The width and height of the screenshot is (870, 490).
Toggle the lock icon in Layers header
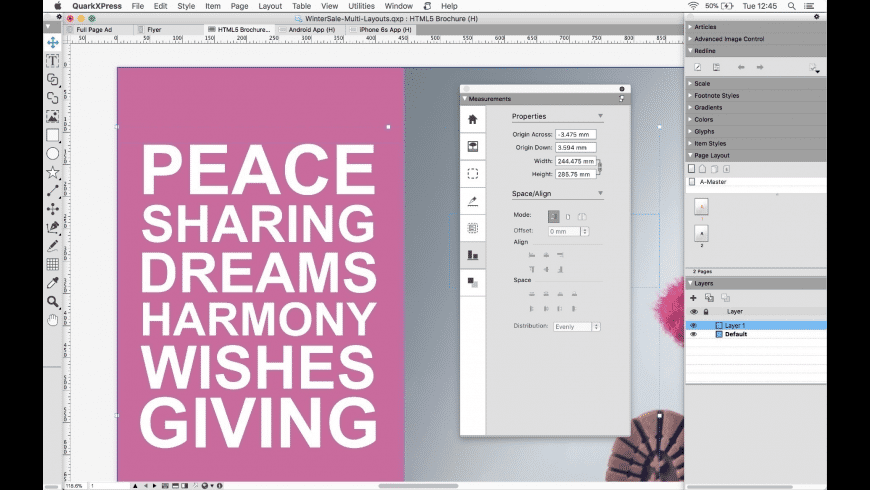[706, 312]
